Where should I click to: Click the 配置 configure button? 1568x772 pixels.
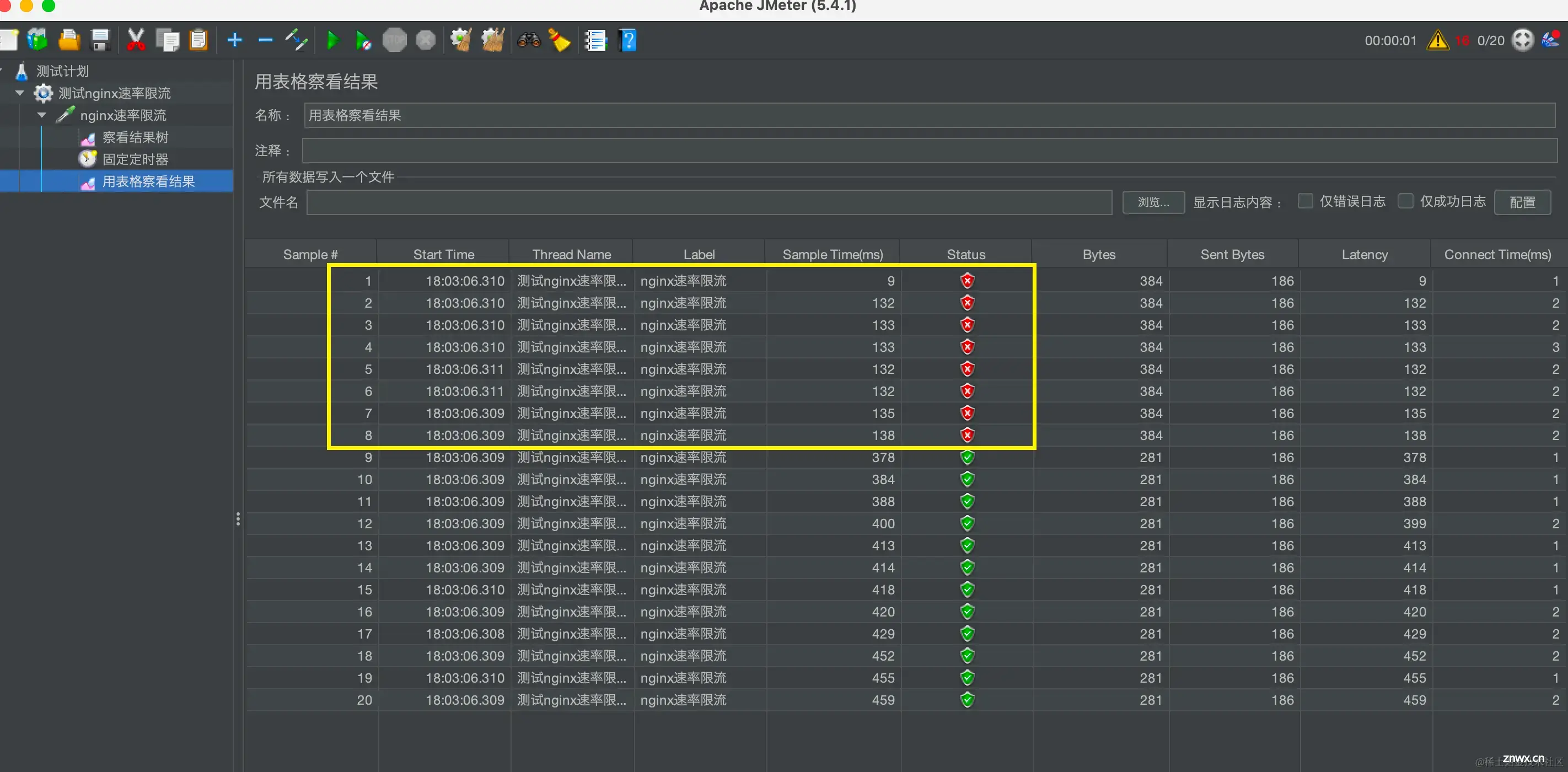point(1522,202)
